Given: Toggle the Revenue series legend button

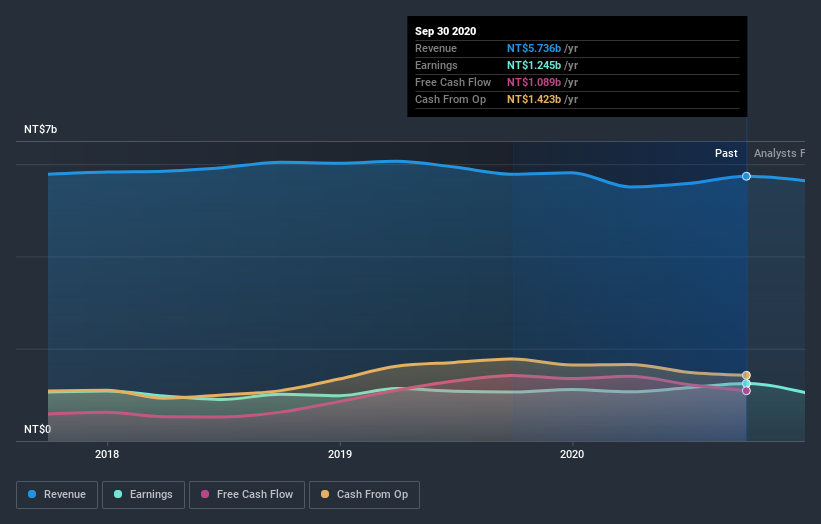Looking at the screenshot, I should point(57,495).
